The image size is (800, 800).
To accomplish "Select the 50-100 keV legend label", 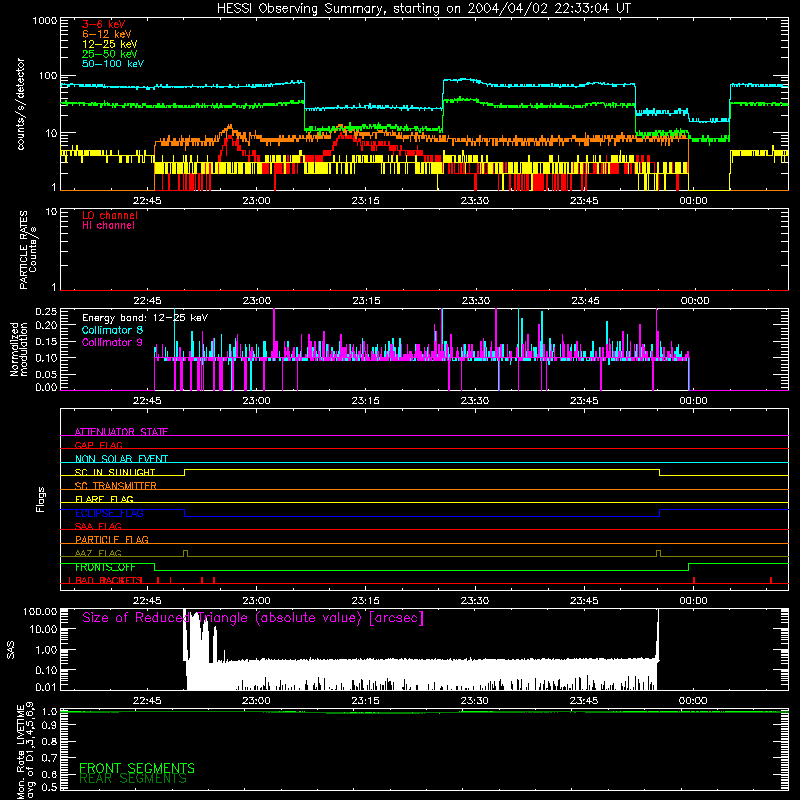I will pos(113,64).
